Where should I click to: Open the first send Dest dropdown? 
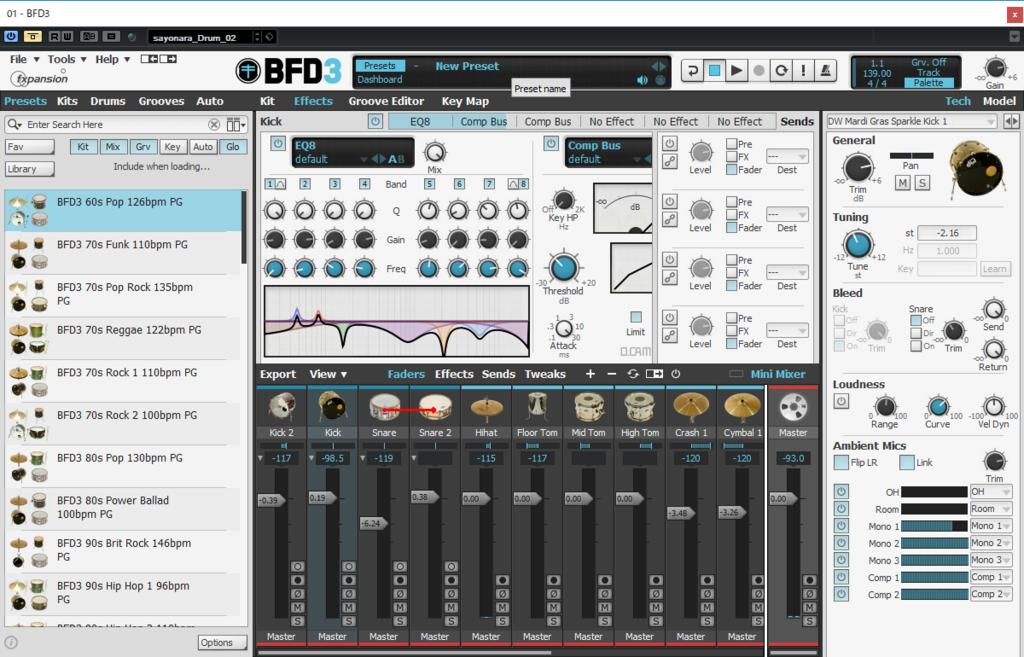coord(787,157)
